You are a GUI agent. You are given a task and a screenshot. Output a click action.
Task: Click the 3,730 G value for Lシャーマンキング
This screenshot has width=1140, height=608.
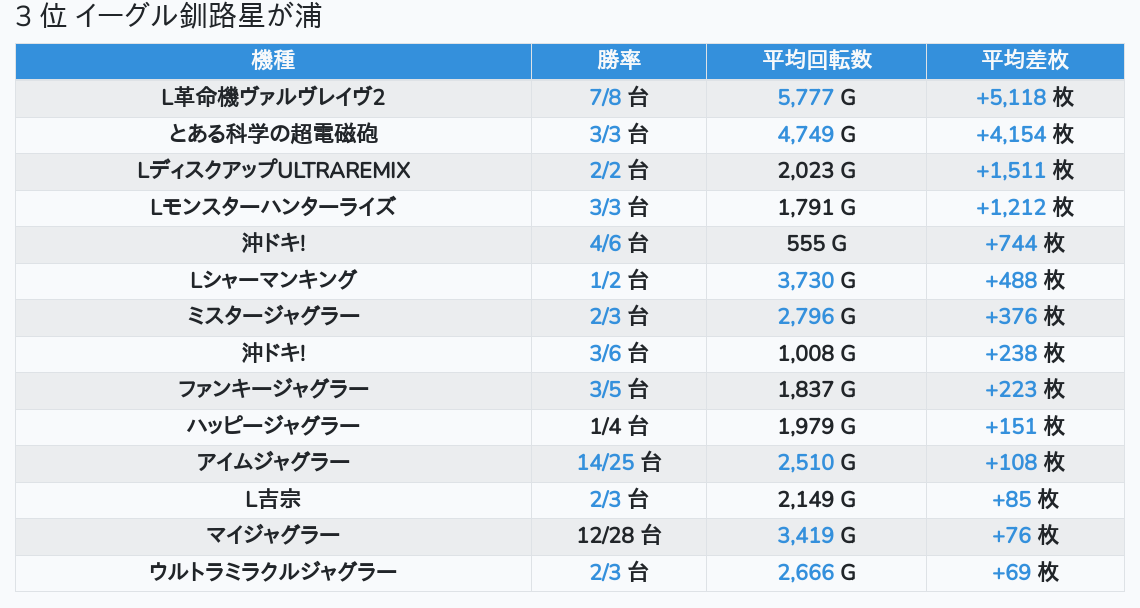click(805, 280)
